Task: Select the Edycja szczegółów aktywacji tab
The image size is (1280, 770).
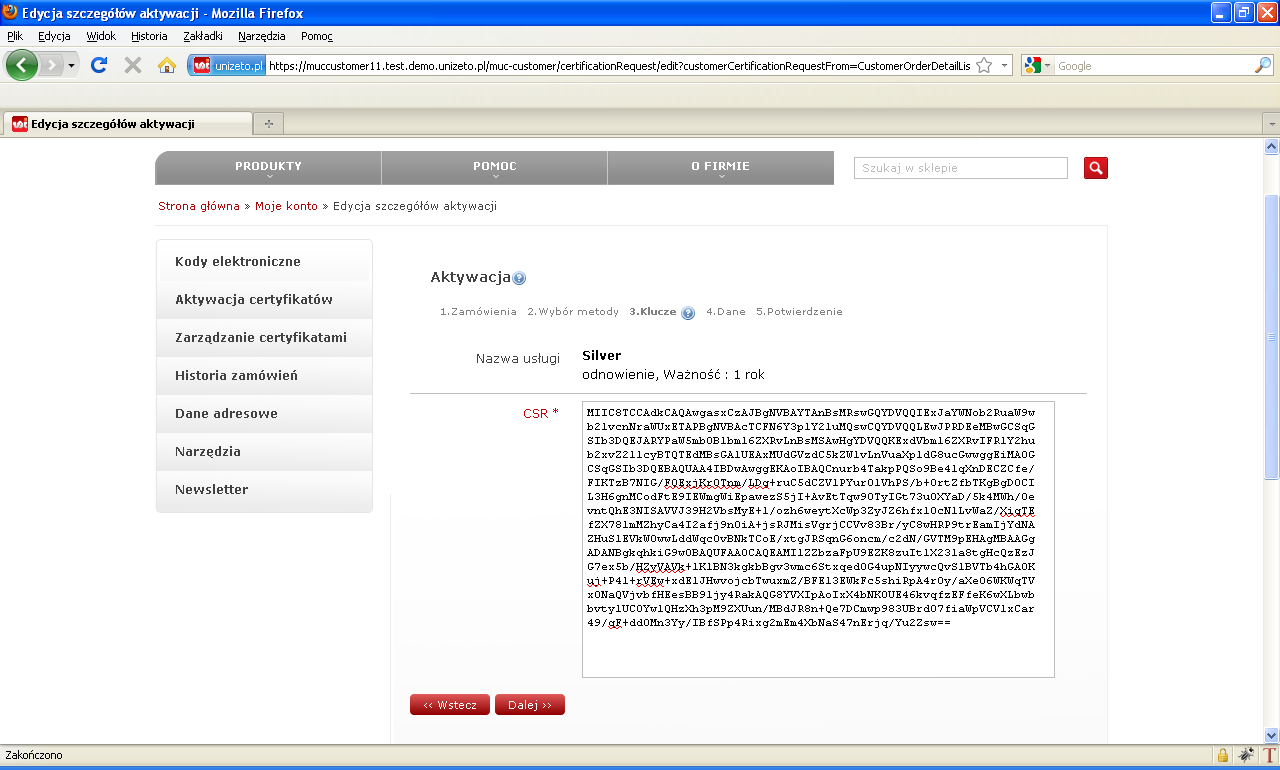Action: point(126,124)
